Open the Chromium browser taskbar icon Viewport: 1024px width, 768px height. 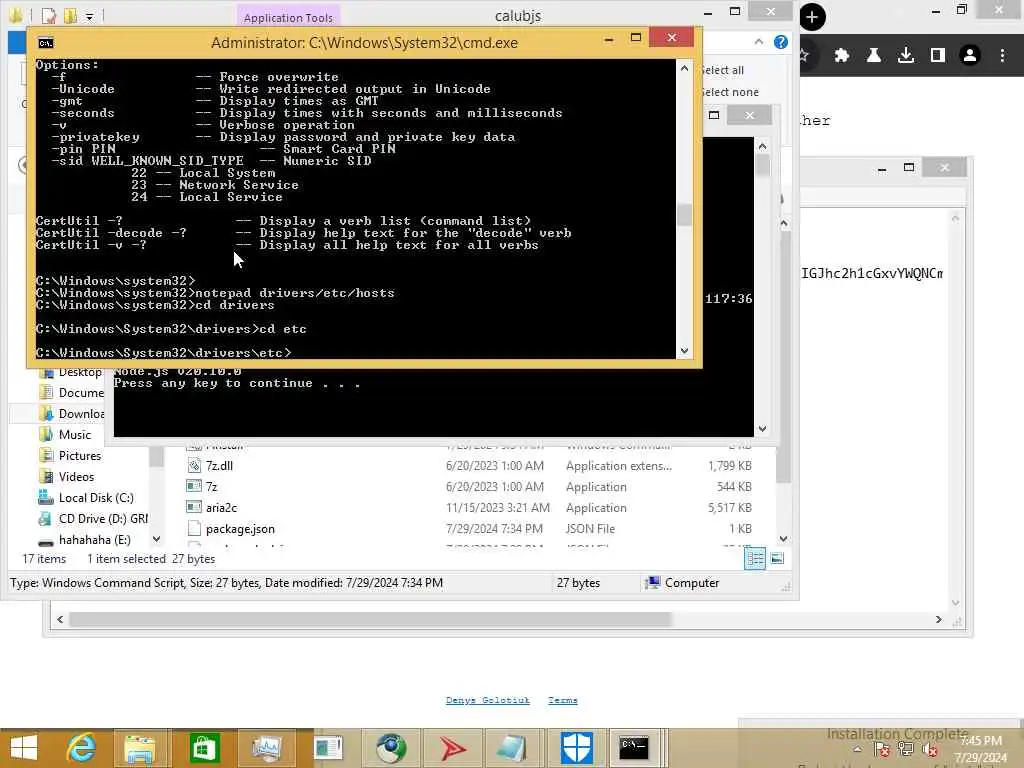click(x=391, y=748)
